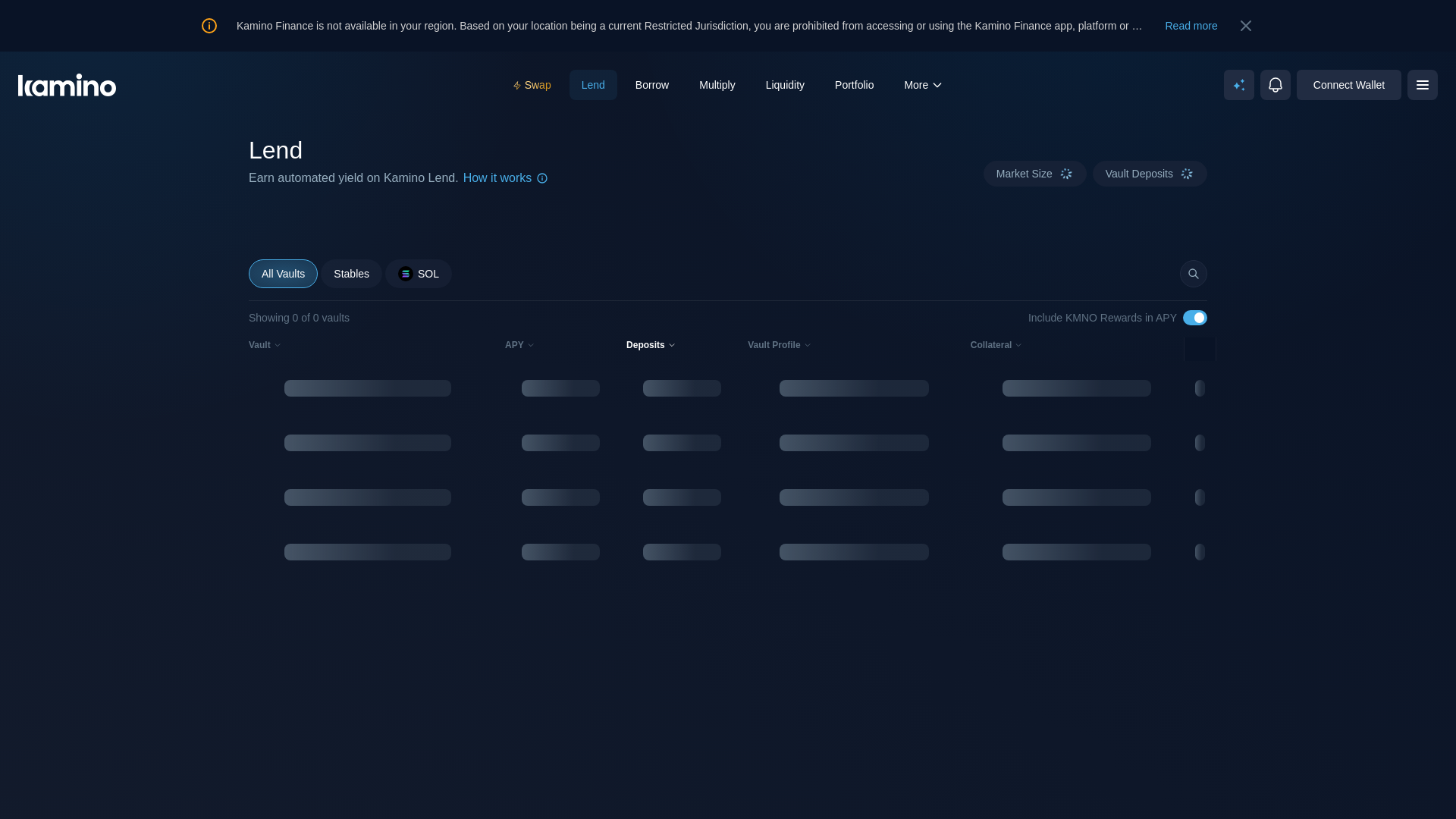Click the info icon beside How it works
Screen dimensions: 1456x819
(542, 178)
